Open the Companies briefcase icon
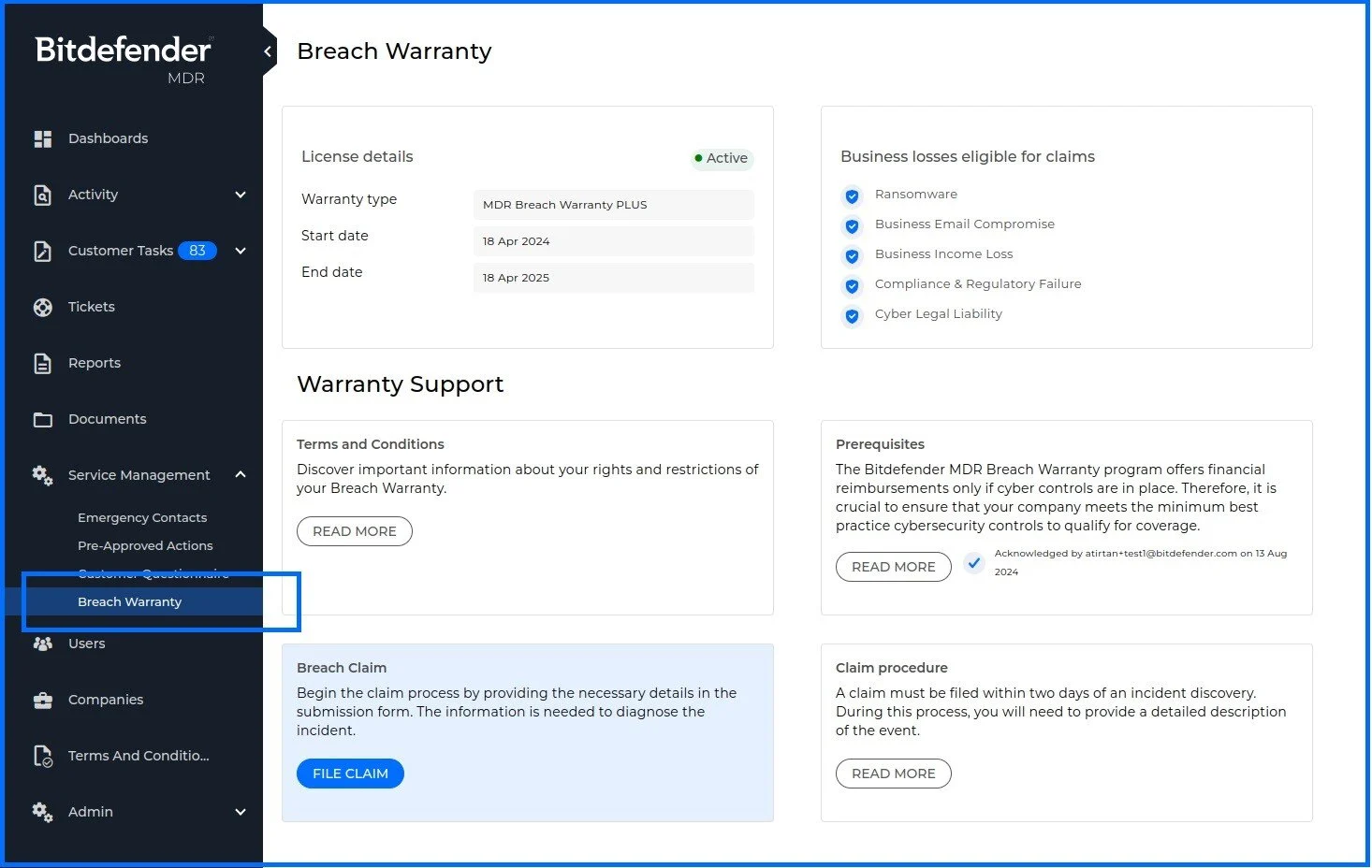The height and width of the screenshot is (868, 1372). point(42,700)
